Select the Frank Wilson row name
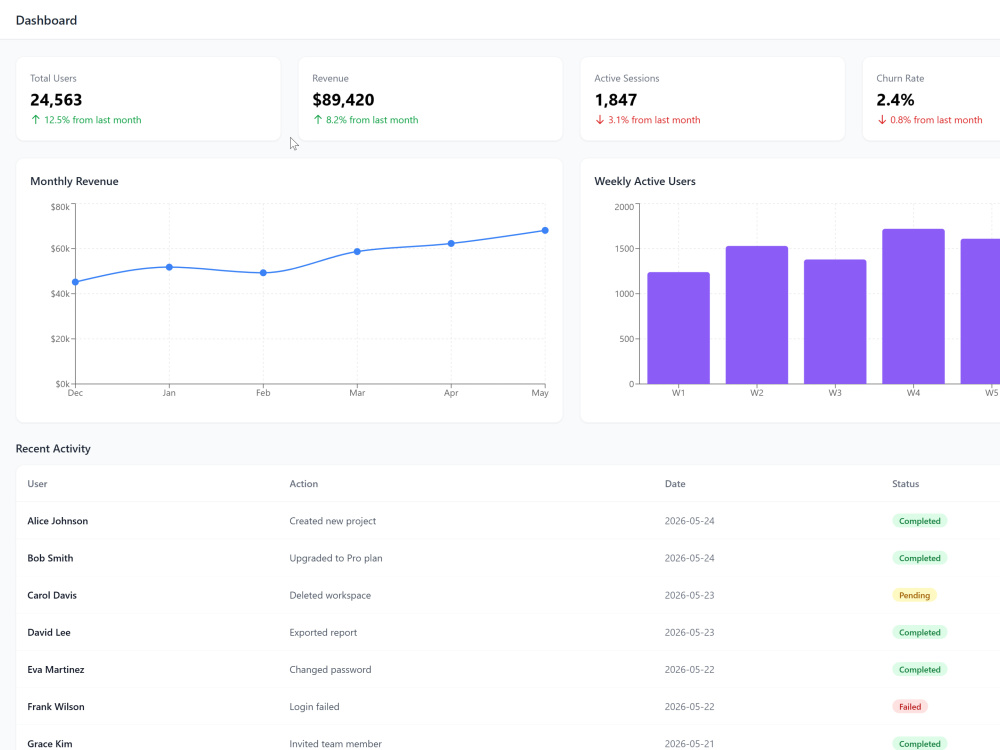 coord(55,707)
